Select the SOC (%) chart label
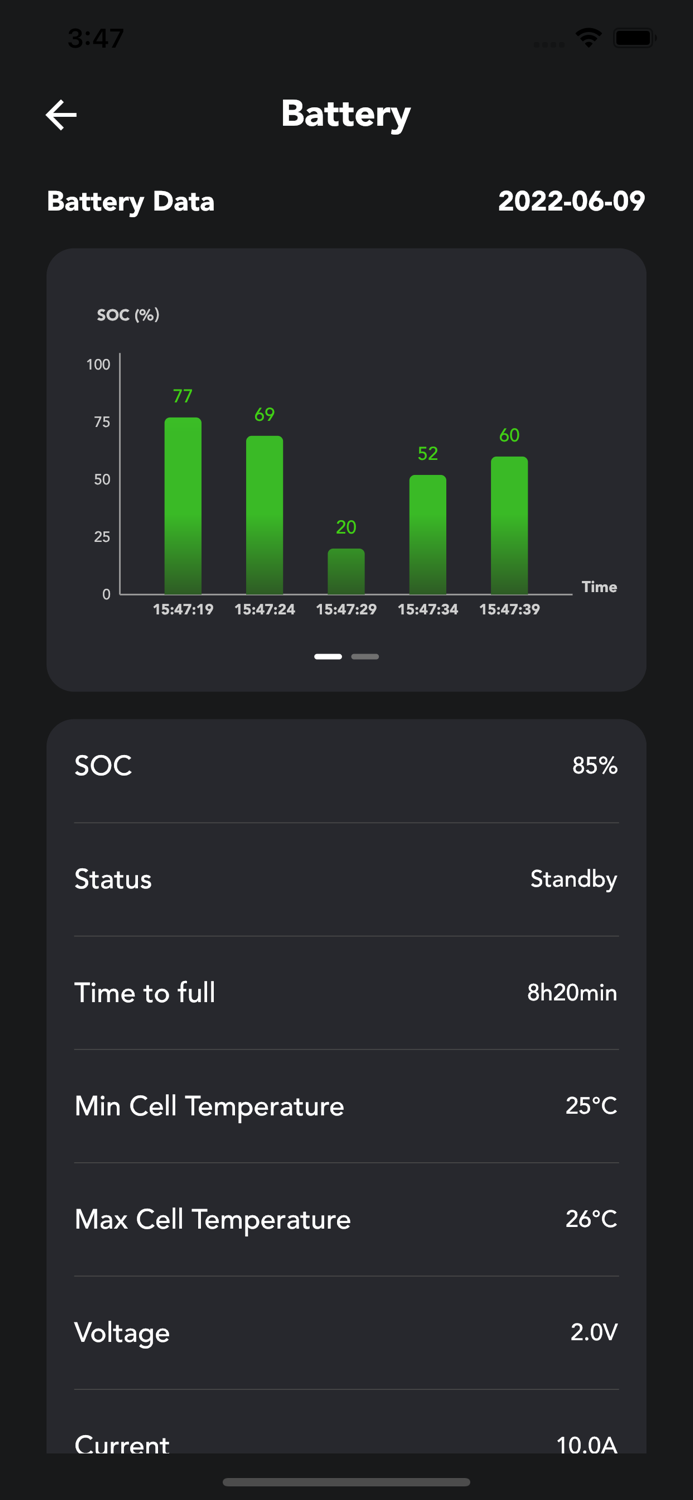The image size is (693, 1500). [x=130, y=314]
